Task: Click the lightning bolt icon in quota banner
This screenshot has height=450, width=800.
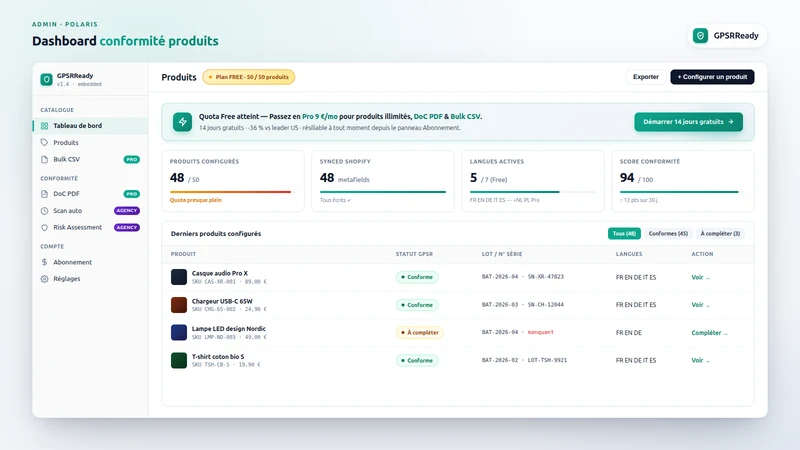Action: [x=182, y=122]
